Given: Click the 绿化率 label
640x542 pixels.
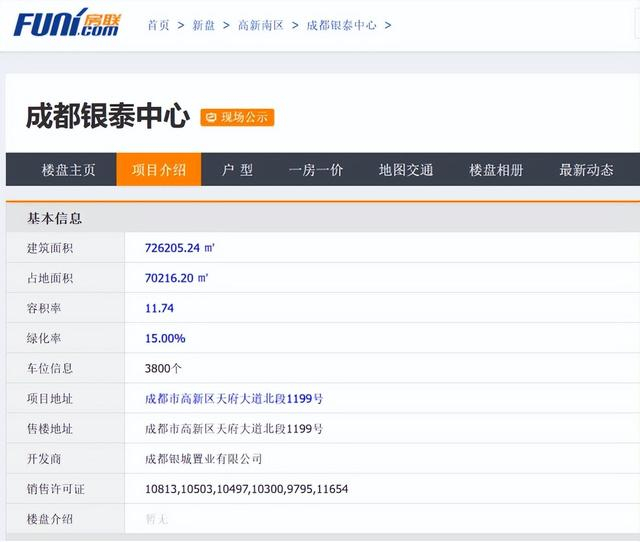Looking at the screenshot, I should 44,338.
